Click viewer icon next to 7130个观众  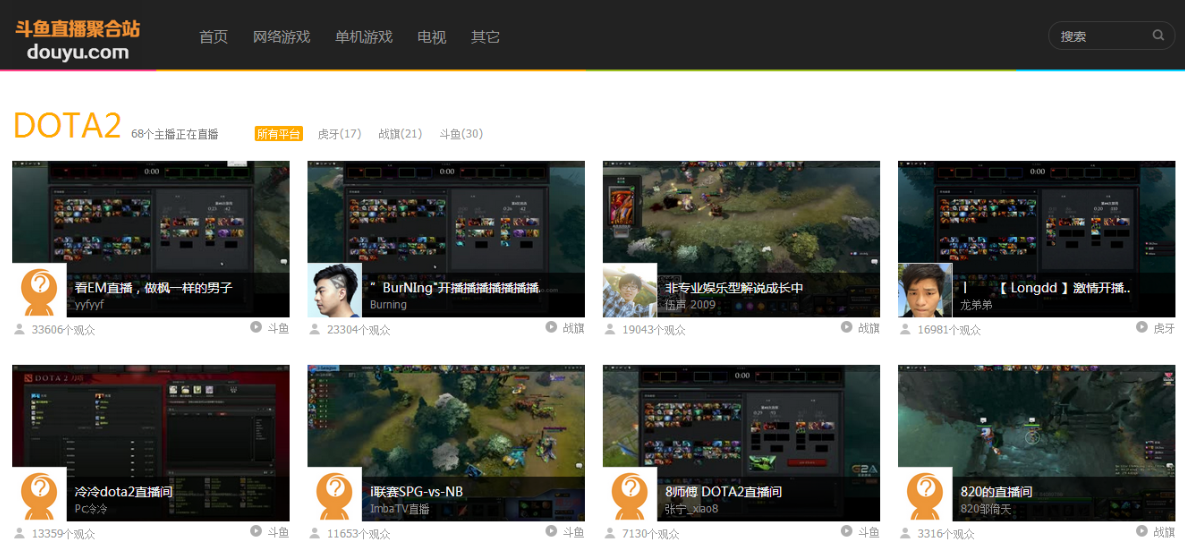[x=610, y=534]
